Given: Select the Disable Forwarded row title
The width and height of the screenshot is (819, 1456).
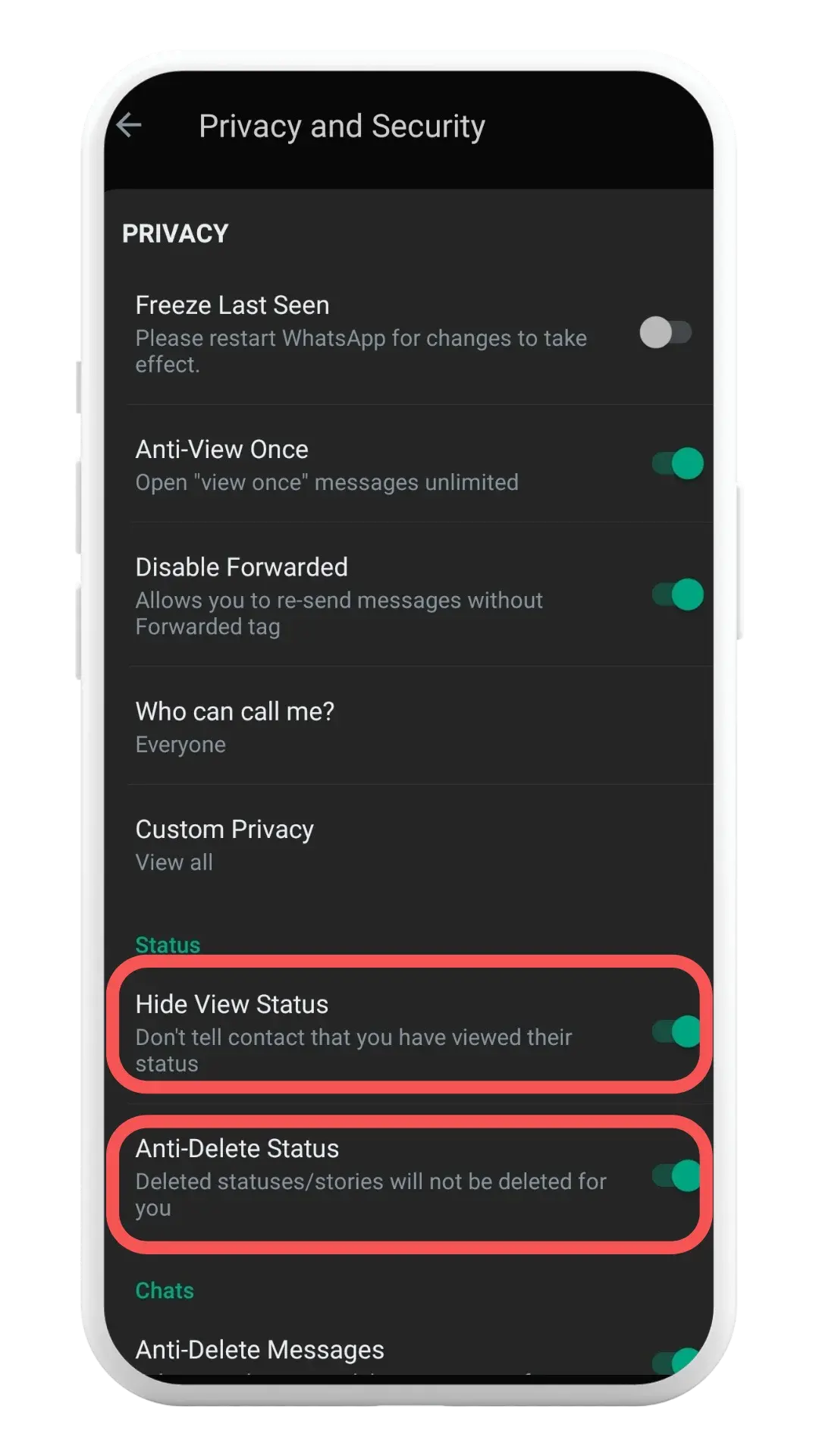Looking at the screenshot, I should pos(241,566).
